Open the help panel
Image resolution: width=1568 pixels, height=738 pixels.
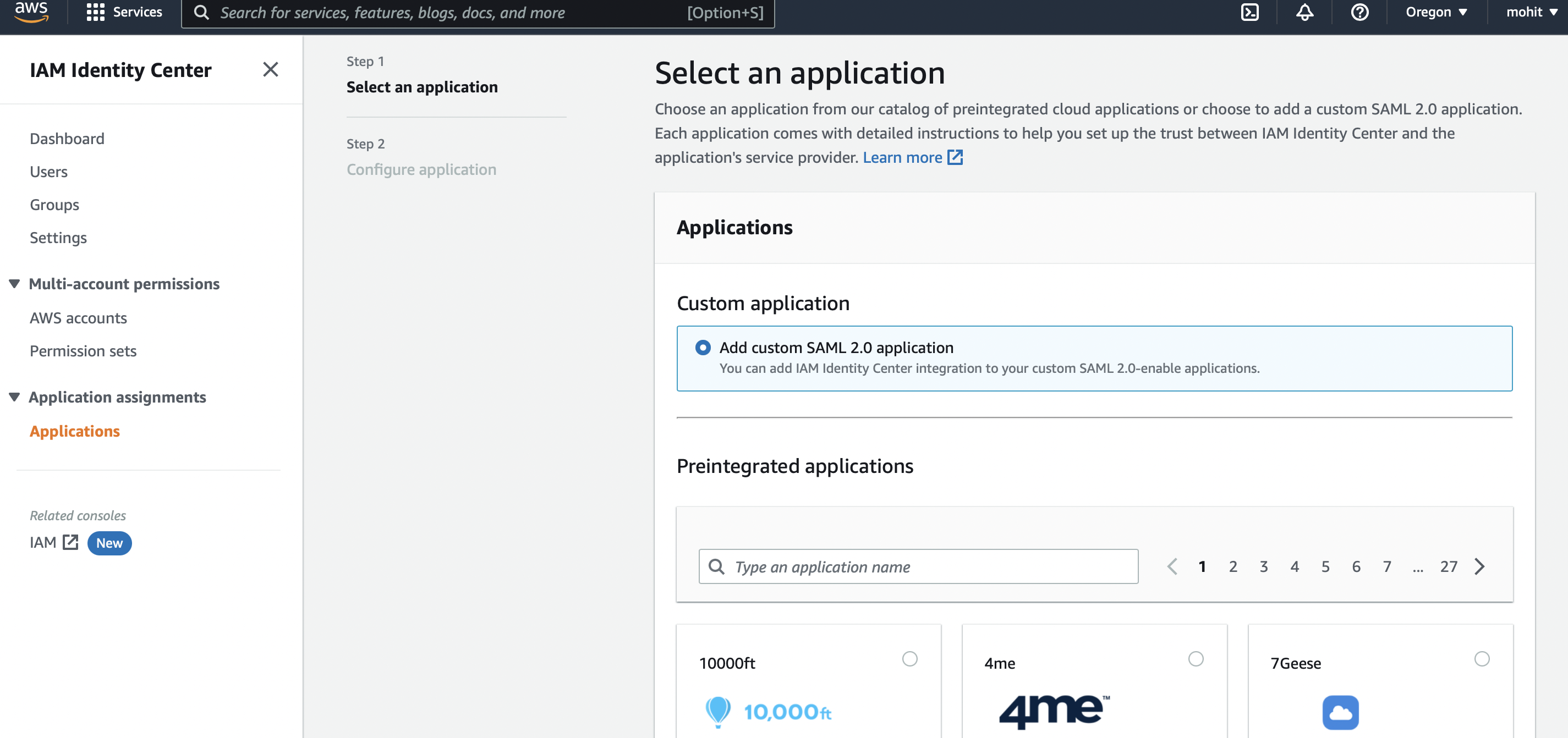[x=1358, y=12]
